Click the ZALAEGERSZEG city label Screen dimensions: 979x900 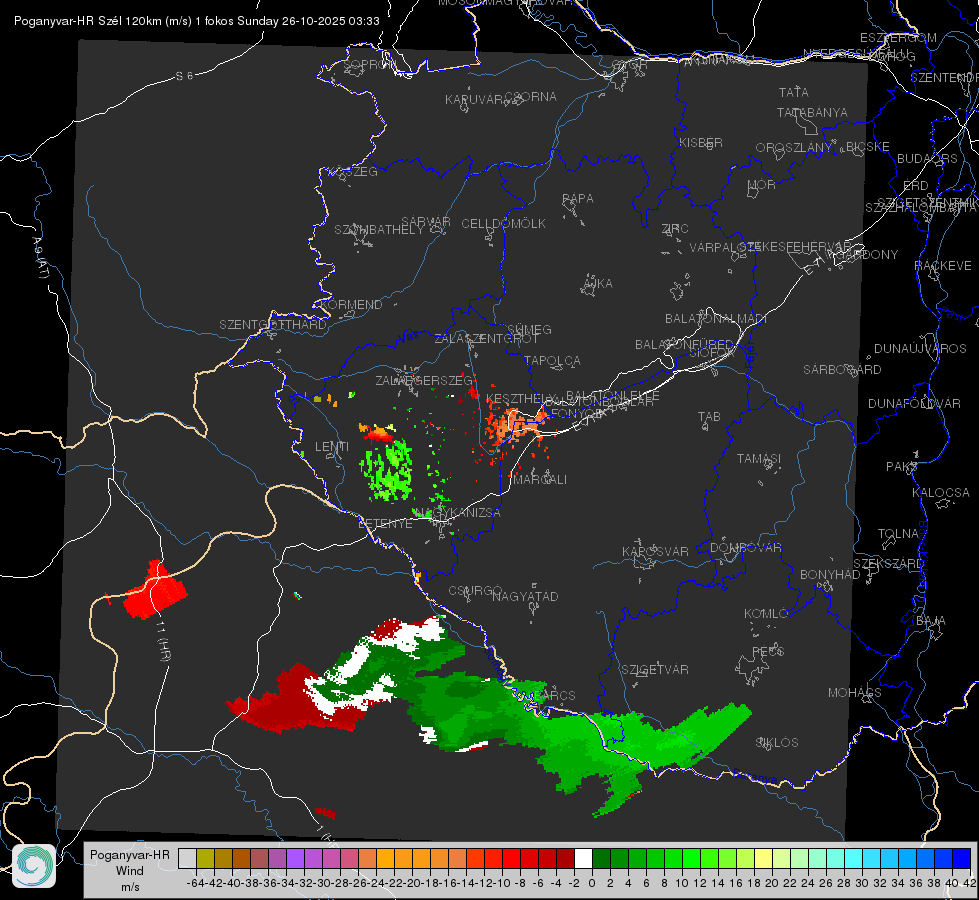pos(424,380)
